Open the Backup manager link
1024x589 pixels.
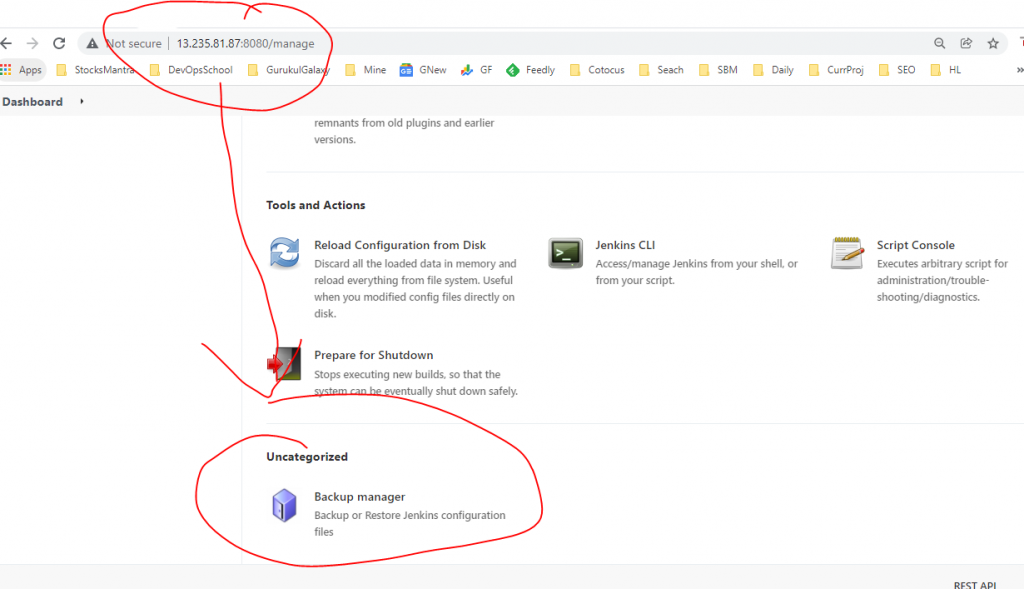(x=359, y=497)
